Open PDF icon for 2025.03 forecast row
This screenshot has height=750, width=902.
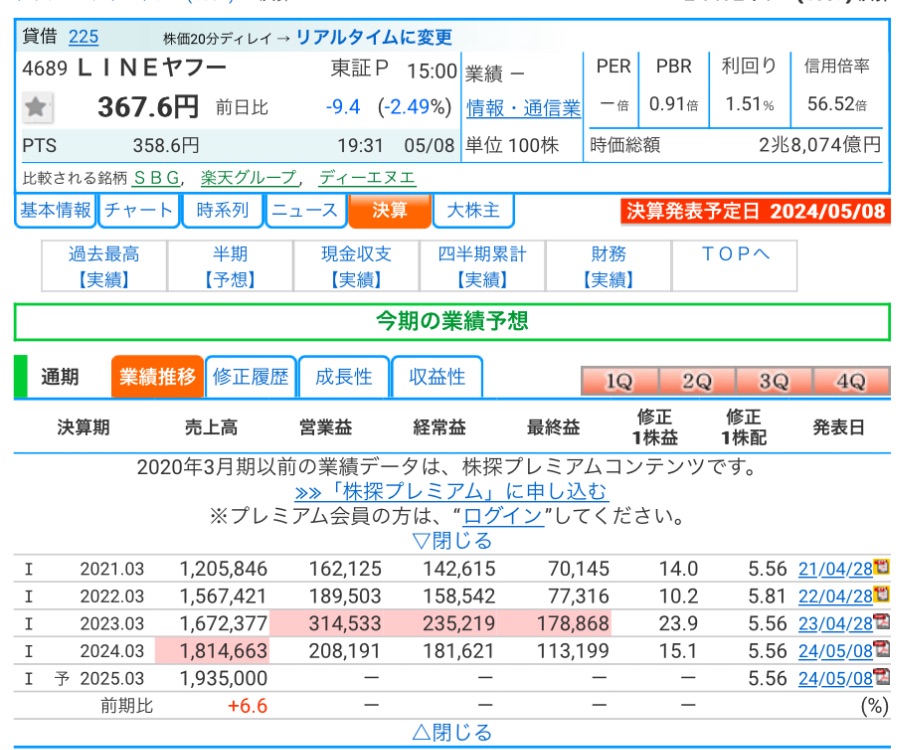[x=881, y=677]
